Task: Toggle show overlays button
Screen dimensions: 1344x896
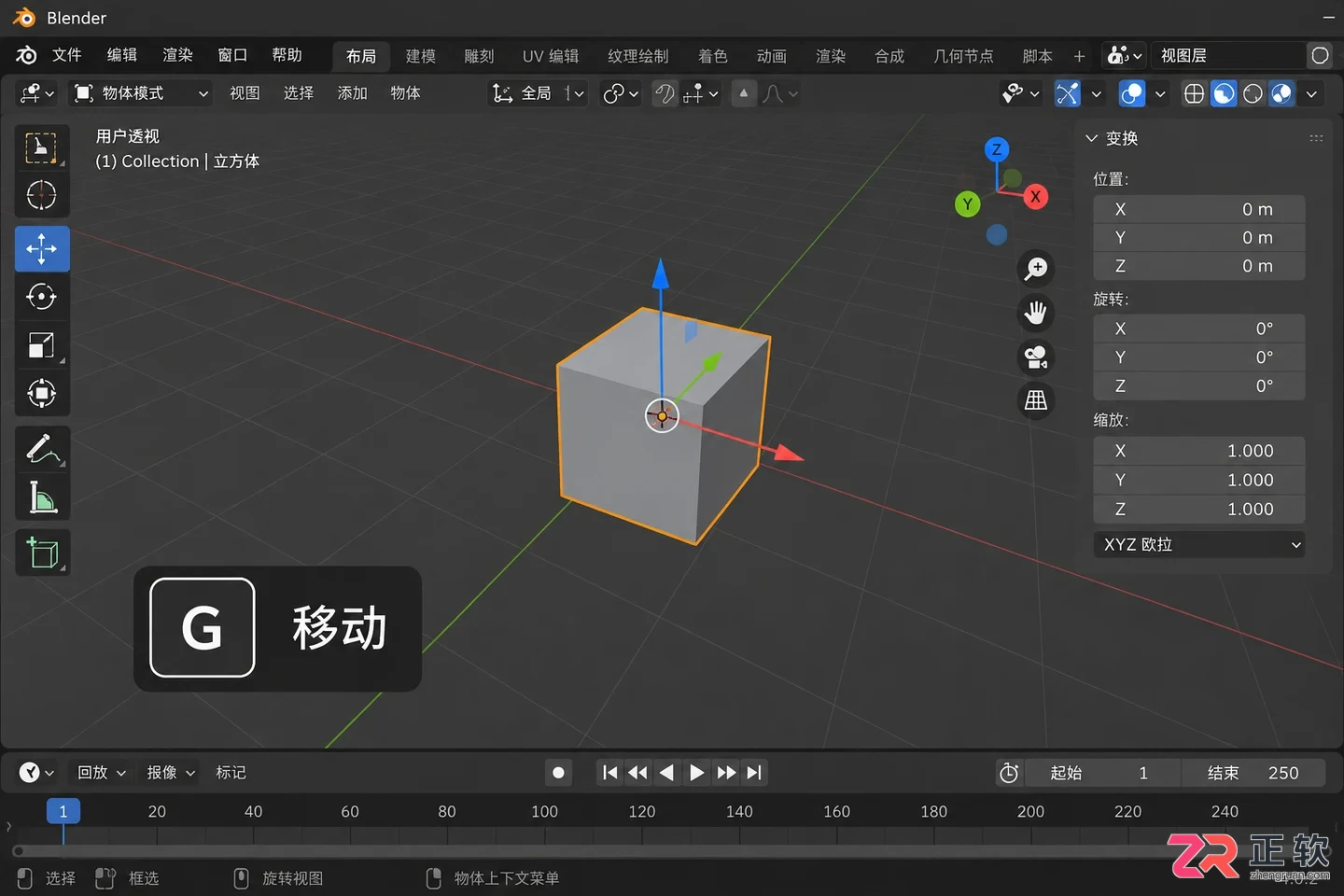Action: [x=1132, y=93]
